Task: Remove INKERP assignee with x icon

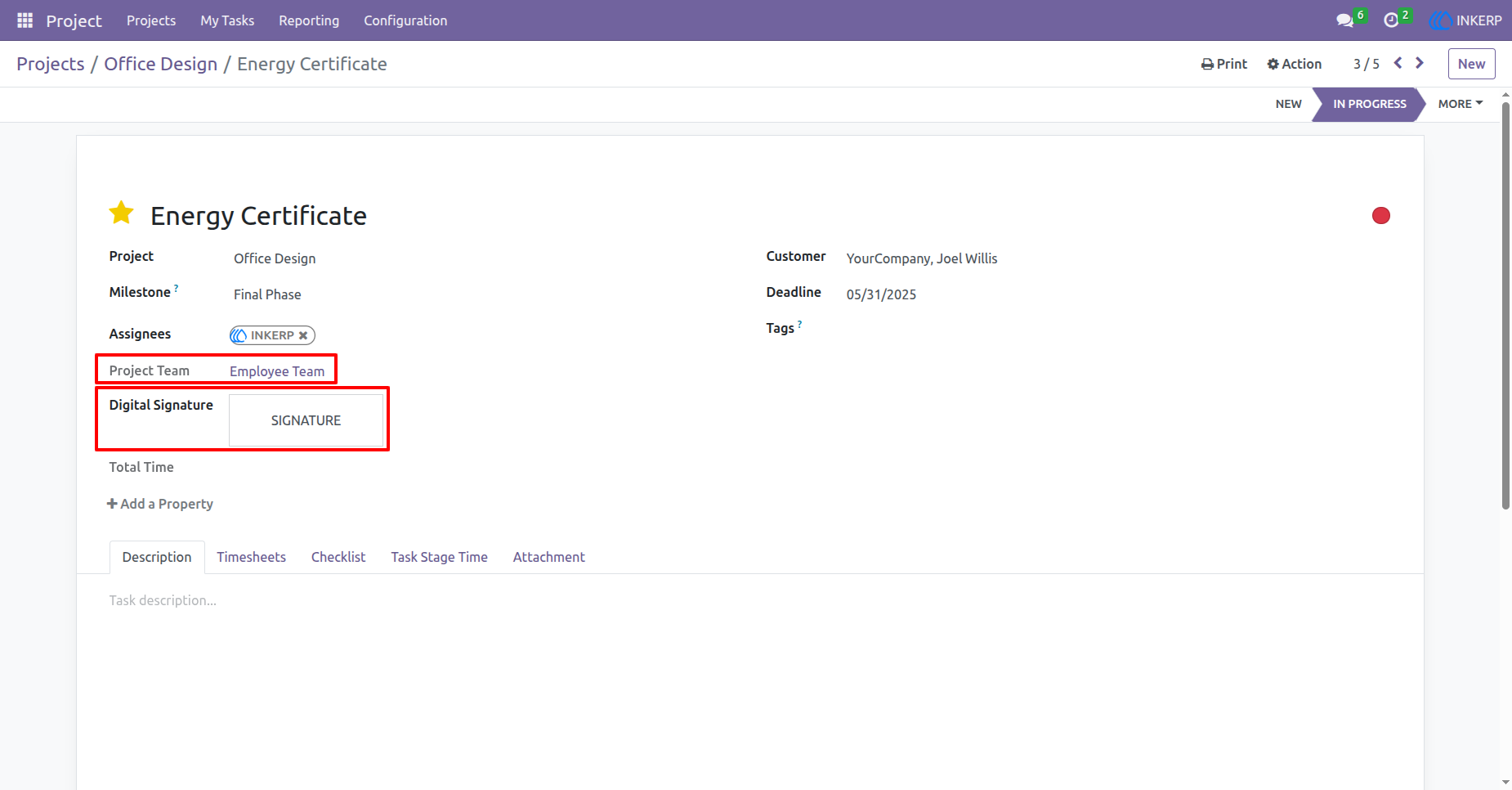Action: click(303, 335)
